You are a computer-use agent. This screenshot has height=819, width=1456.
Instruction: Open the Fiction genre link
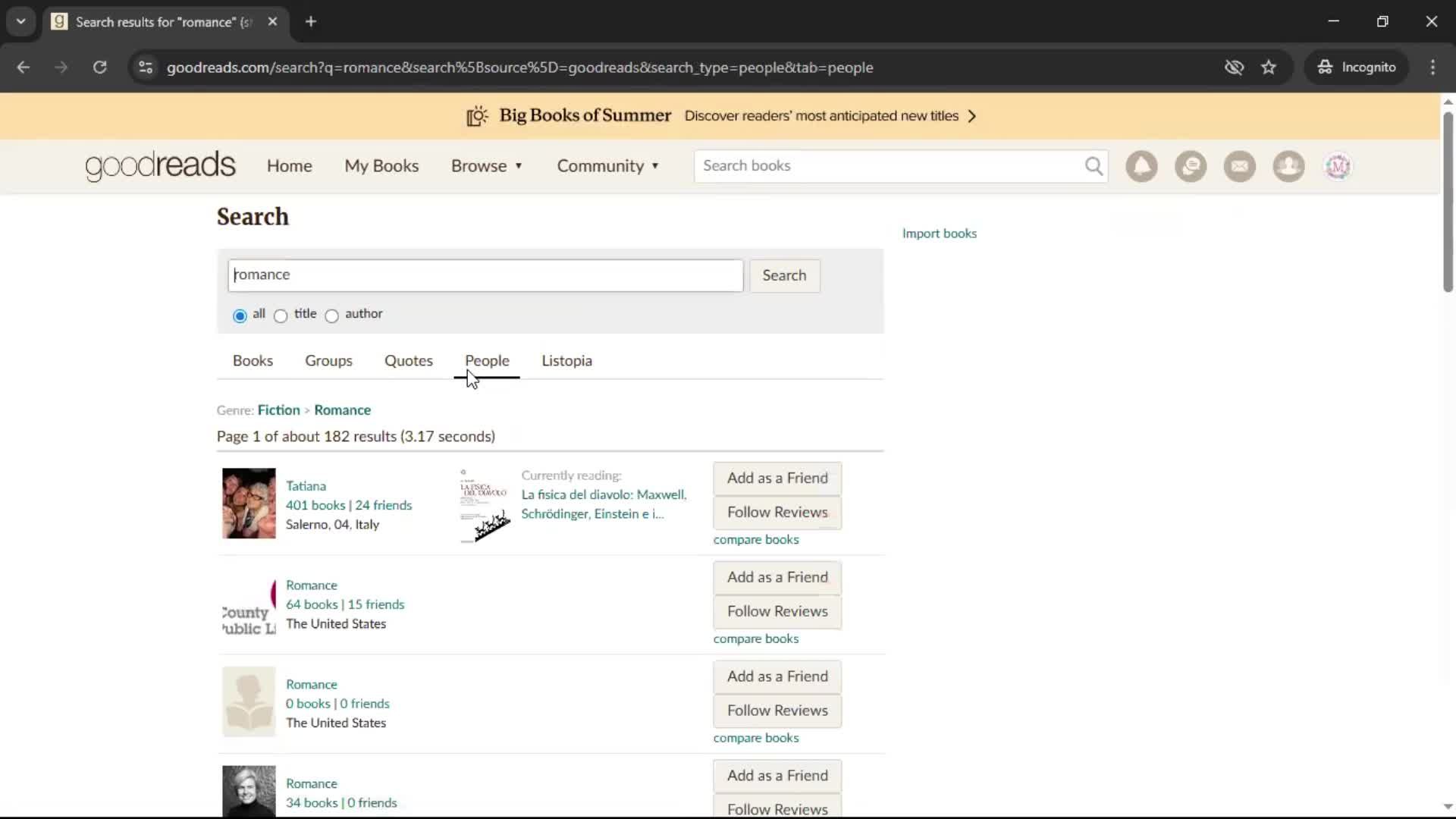pos(278,410)
